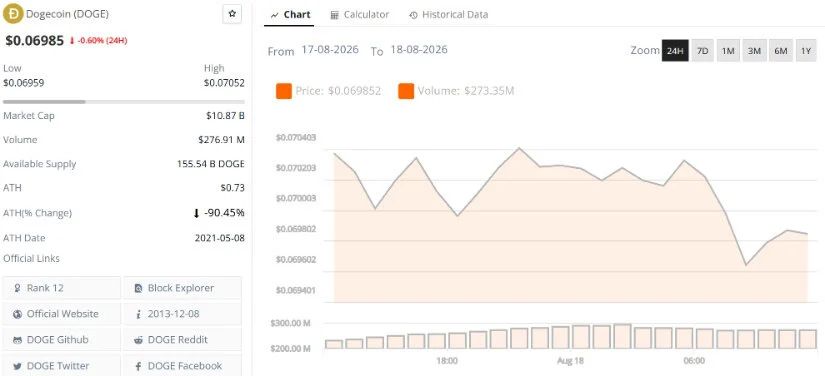The image size is (825, 376).
Task: Open the DOGE Reddit link
Action: 182,340
